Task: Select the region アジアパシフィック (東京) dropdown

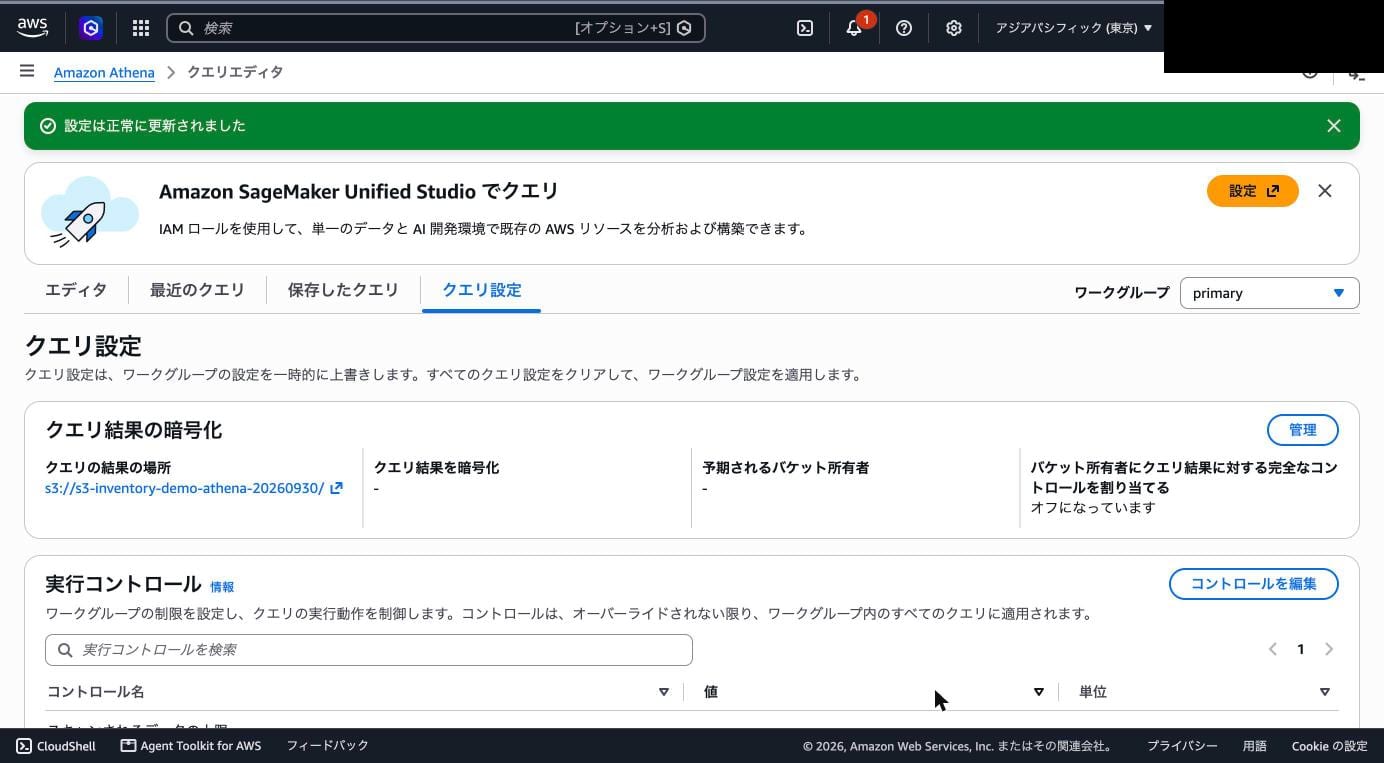Action: click(x=1073, y=28)
